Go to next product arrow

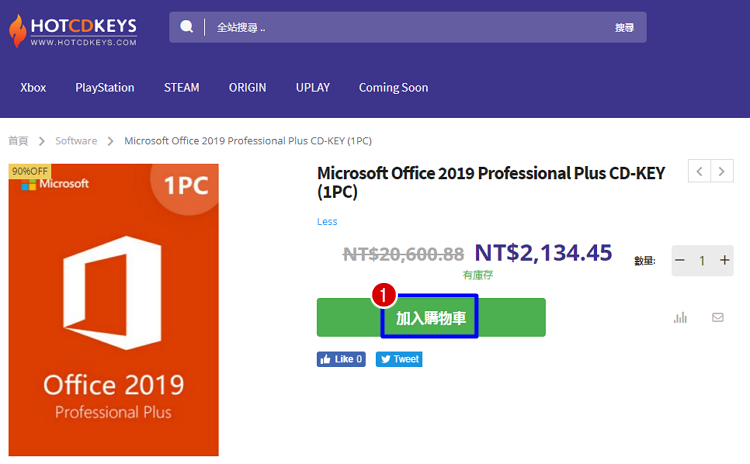pos(722,171)
